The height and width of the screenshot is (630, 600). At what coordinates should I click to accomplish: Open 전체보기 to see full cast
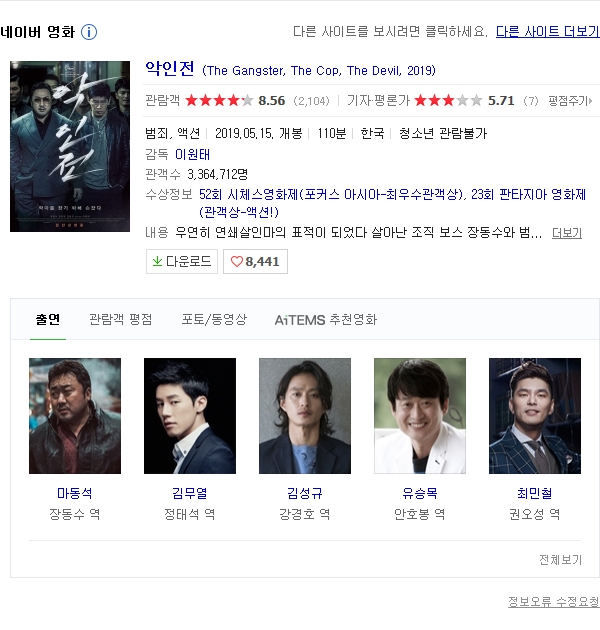(560, 559)
